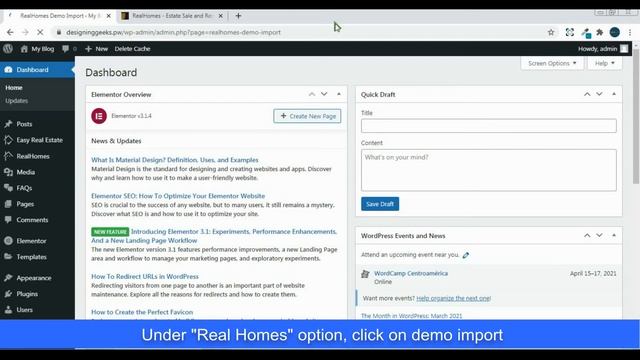Move Quick Draft widget up
640x360 pixels.
click(x=587, y=94)
